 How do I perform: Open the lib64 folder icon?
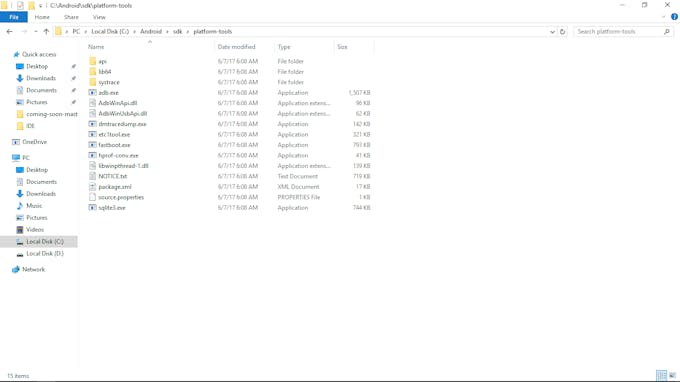point(92,72)
